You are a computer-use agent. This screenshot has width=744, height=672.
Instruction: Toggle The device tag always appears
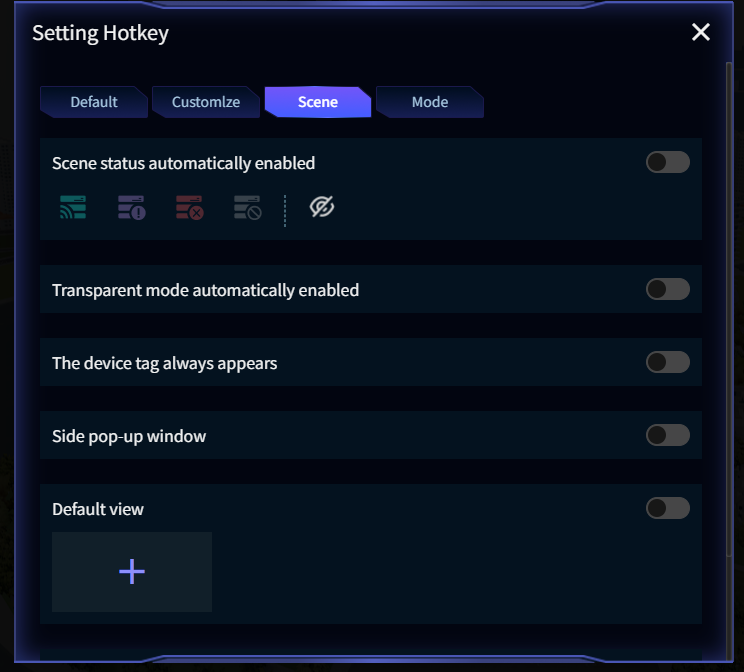(x=667, y=362)
